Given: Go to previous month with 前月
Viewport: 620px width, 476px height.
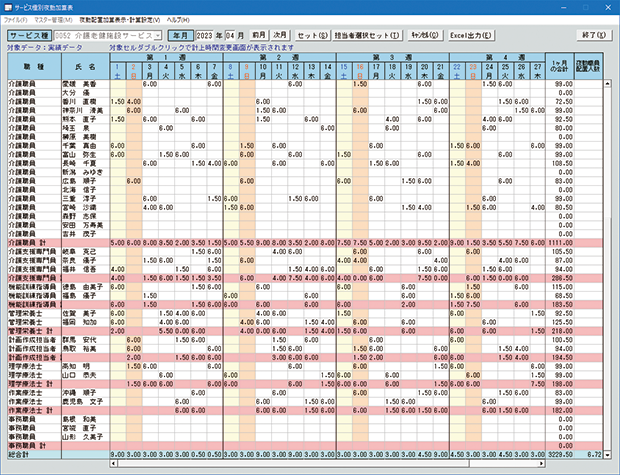Looking at the screenshot, I should tap(259, 35).
